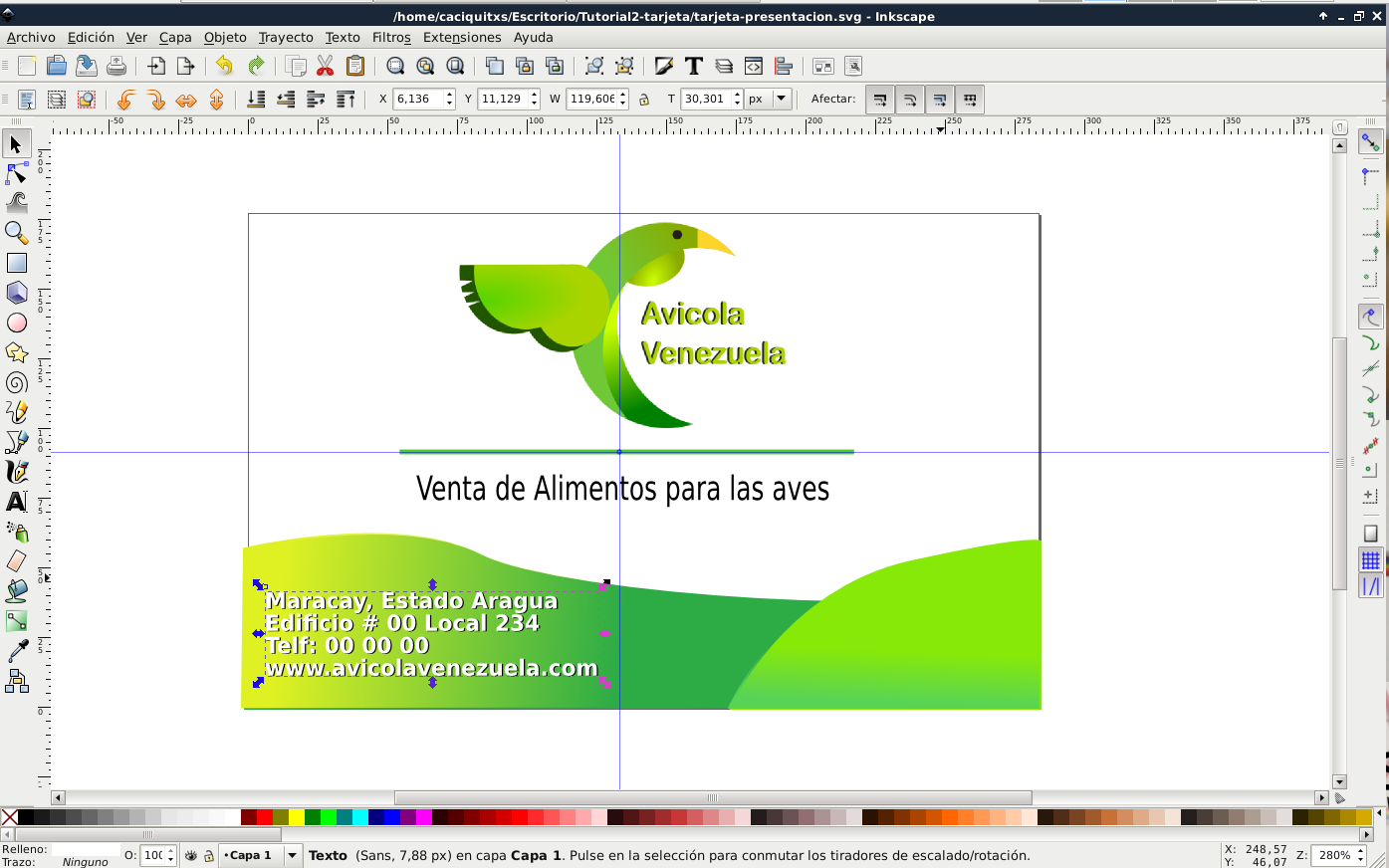The width and height of the screenshot is (1389, 868).
Task: Select the Node editing tool
Action: click(x=16, y=174)
